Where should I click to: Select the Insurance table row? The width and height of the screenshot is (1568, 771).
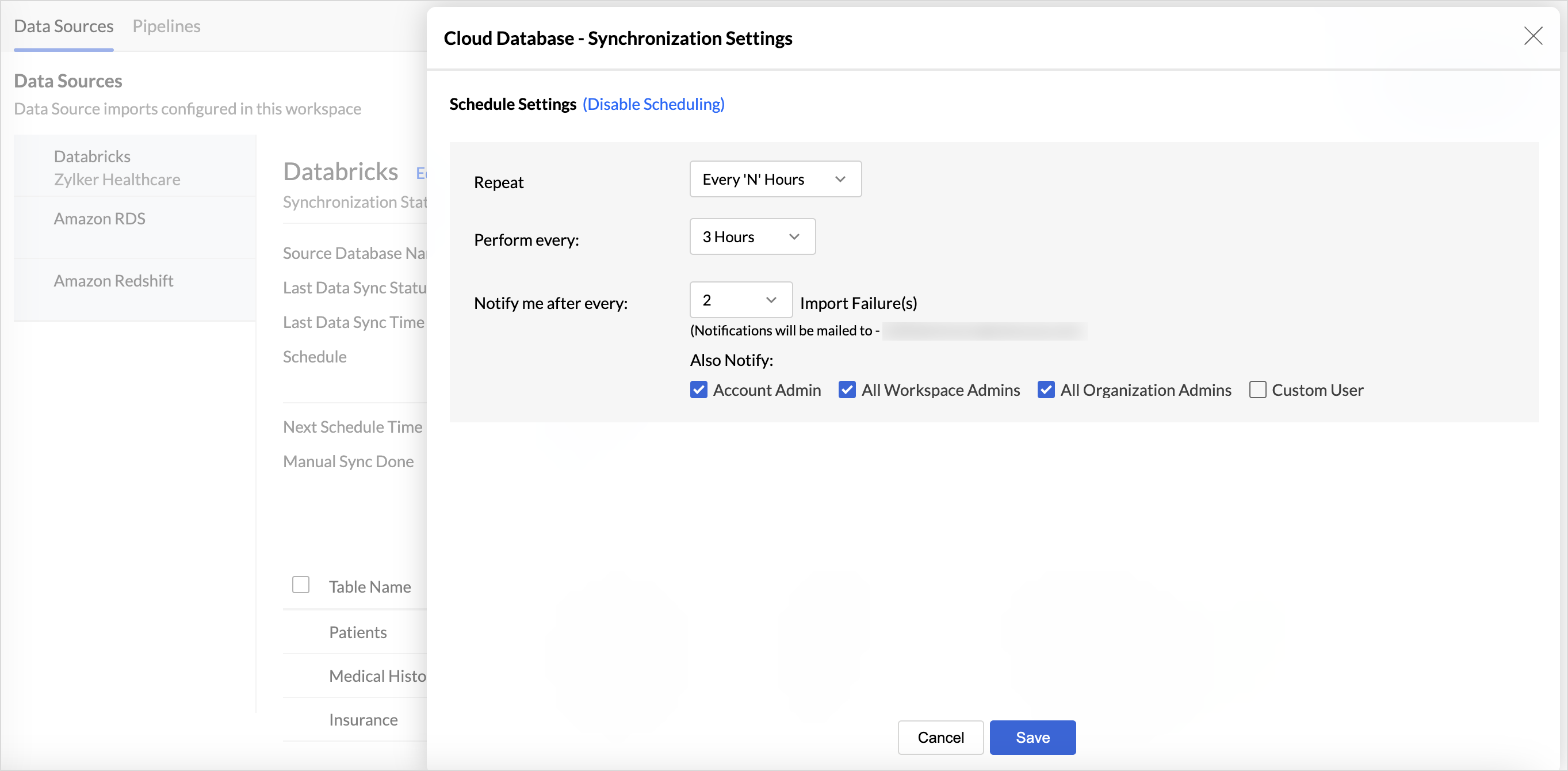[364, 720]
